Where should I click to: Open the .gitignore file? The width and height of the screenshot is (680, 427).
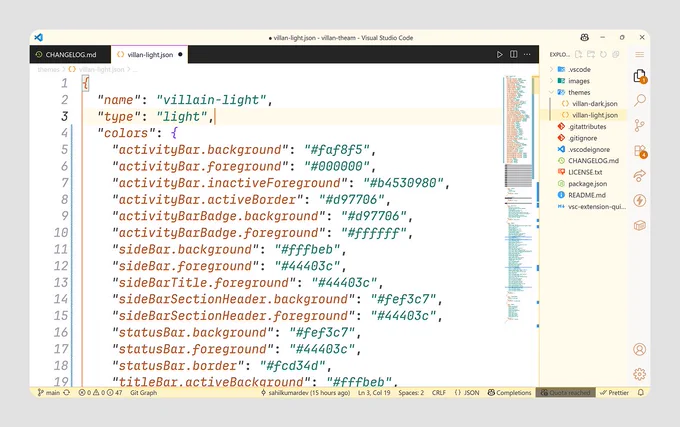click(584, 138)
